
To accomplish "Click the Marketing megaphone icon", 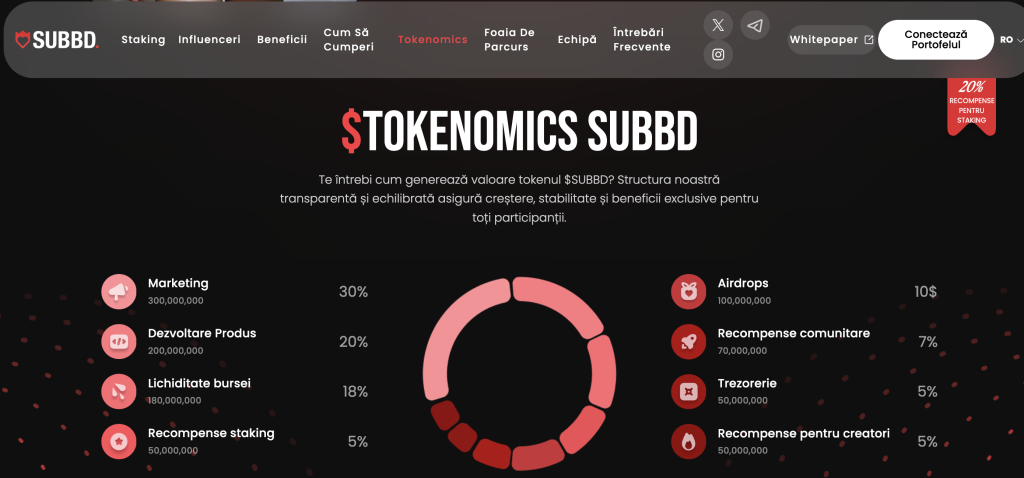I will tap(119, 292).
